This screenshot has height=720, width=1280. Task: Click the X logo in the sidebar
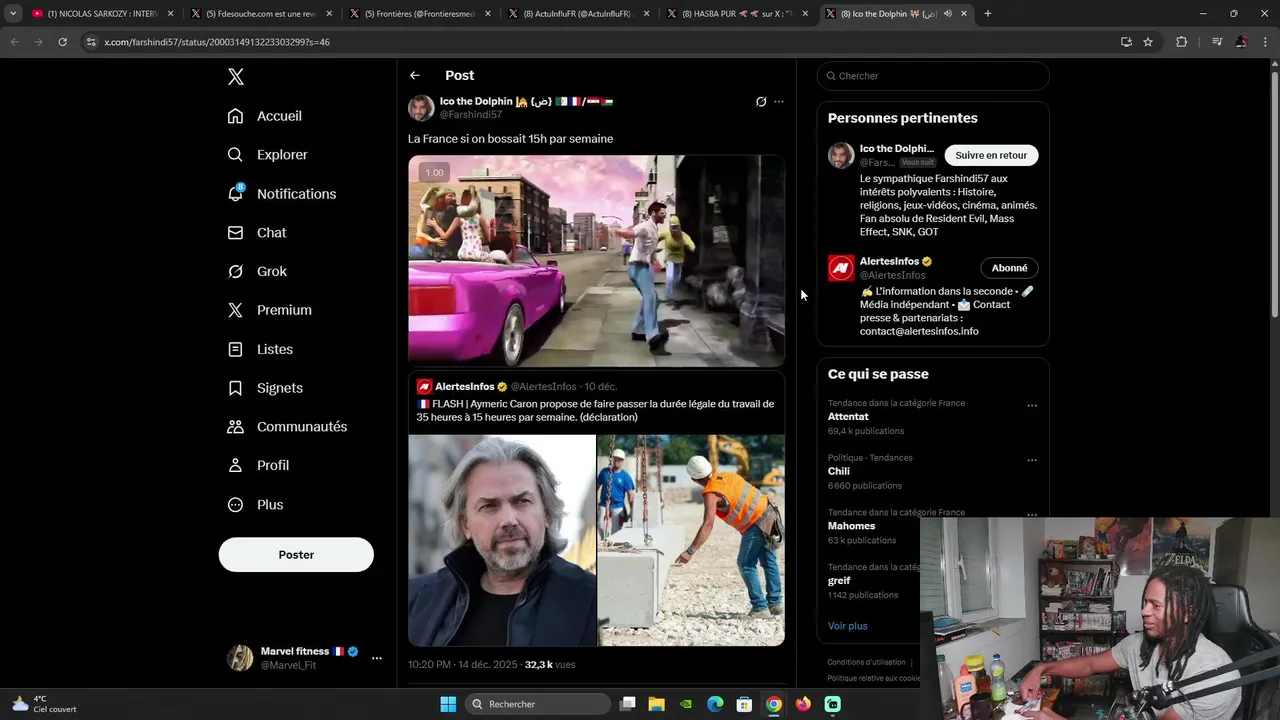point(235,77)
